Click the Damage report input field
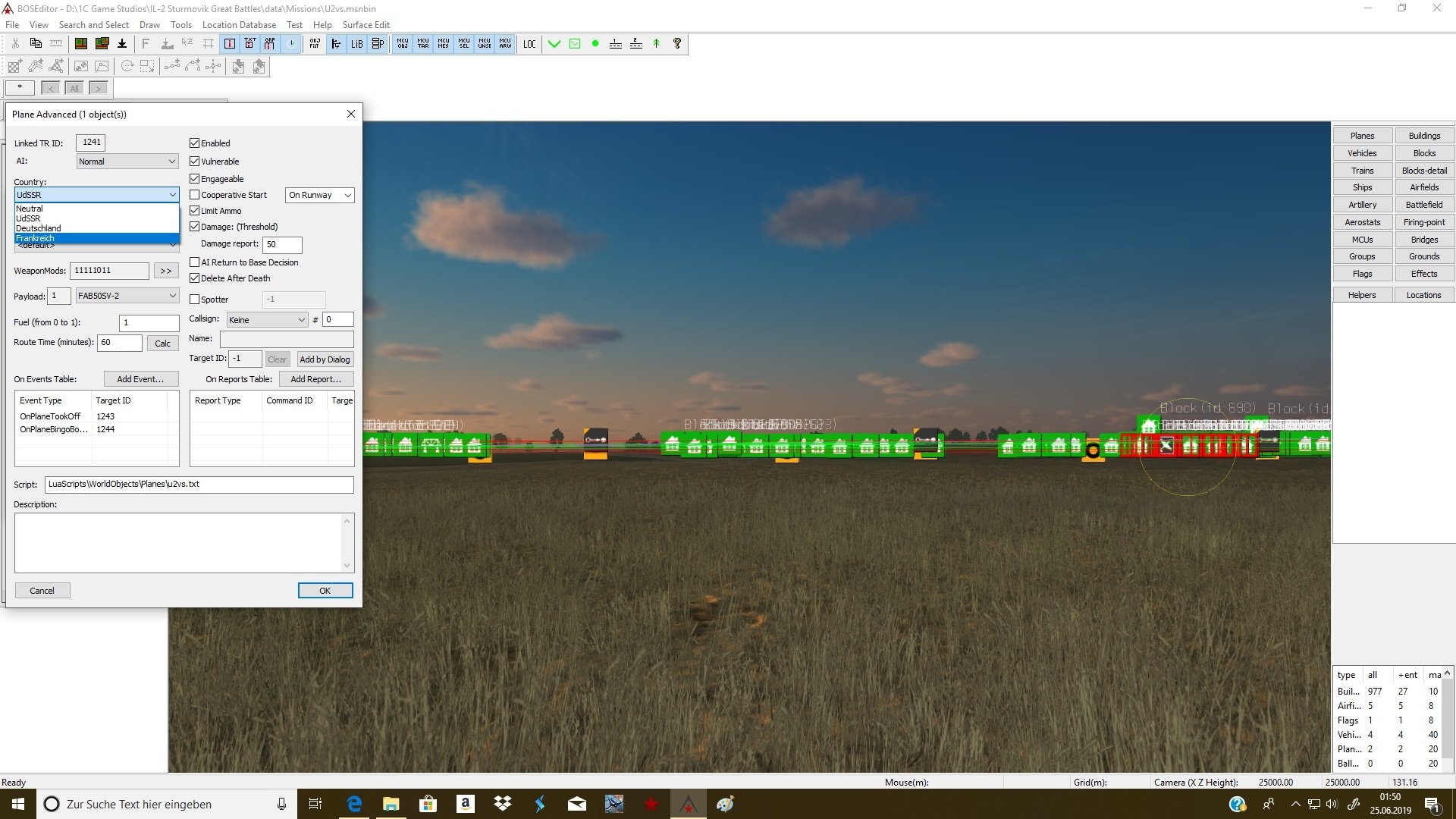This screenshot has width=1456, height=819. click(282, 244)
